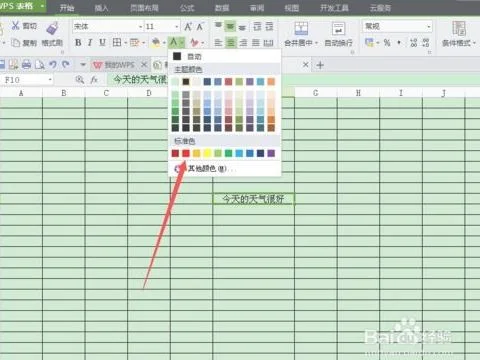Click the fx insert function icon
The width and height of the screenshot is (480, 360).
pos(94,80)
